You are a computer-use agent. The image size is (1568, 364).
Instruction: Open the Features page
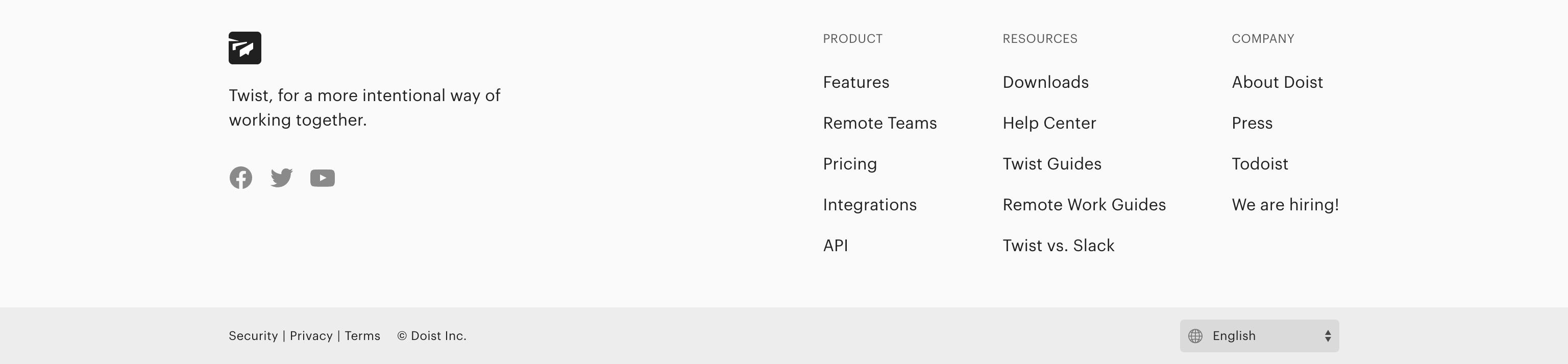pyautogui.click(x=856, y=82)
